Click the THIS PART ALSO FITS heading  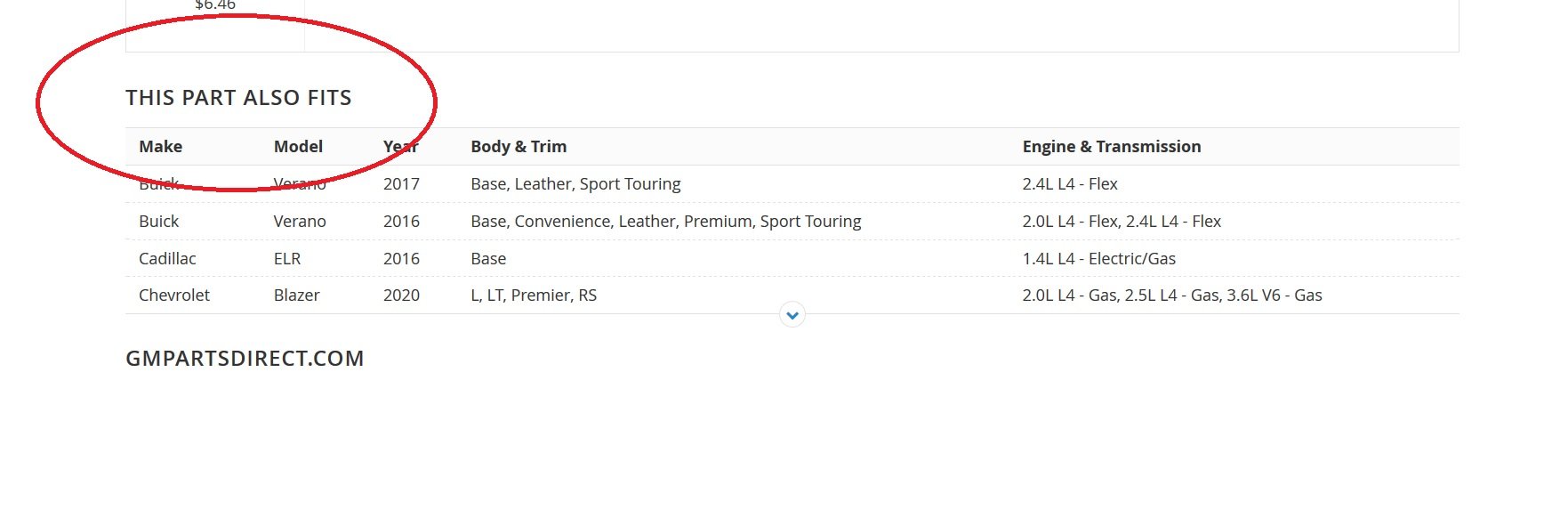[238, 98]
